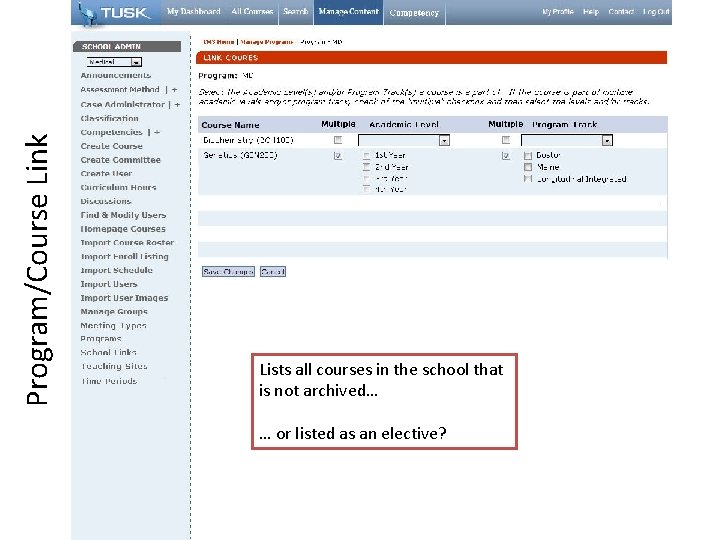Image resolution: width=720 pixels, height=540 pixels.
Task: Open Create User sidebar link
Action: point(106,173)
